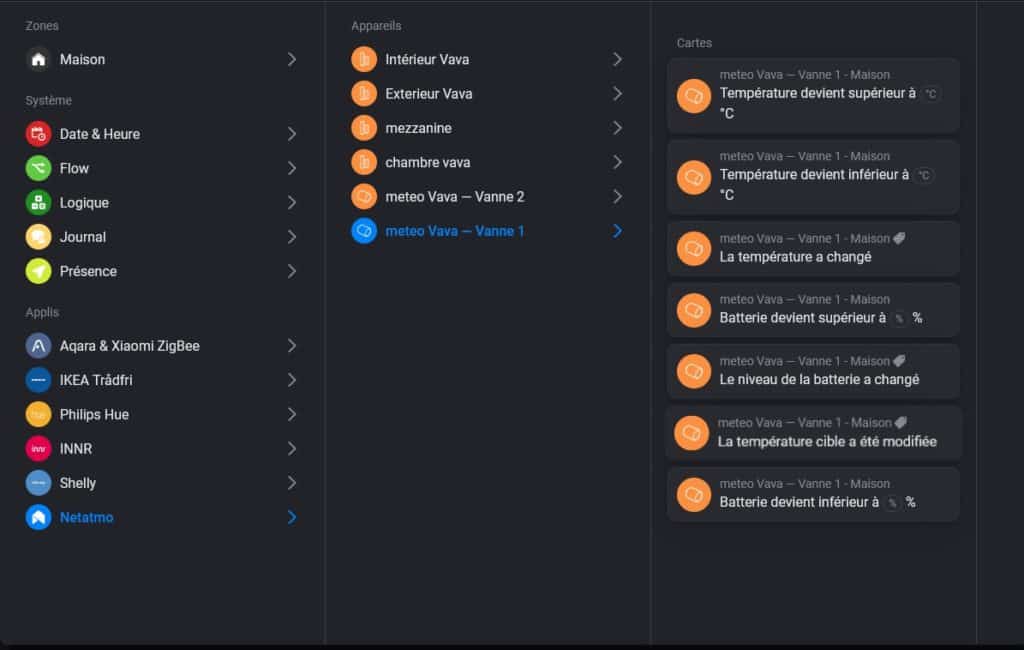Expand the Aqara & Xiaomi ZigBee chevron
This screenshot has width=1024, height=650.
(x=292, y=346)
